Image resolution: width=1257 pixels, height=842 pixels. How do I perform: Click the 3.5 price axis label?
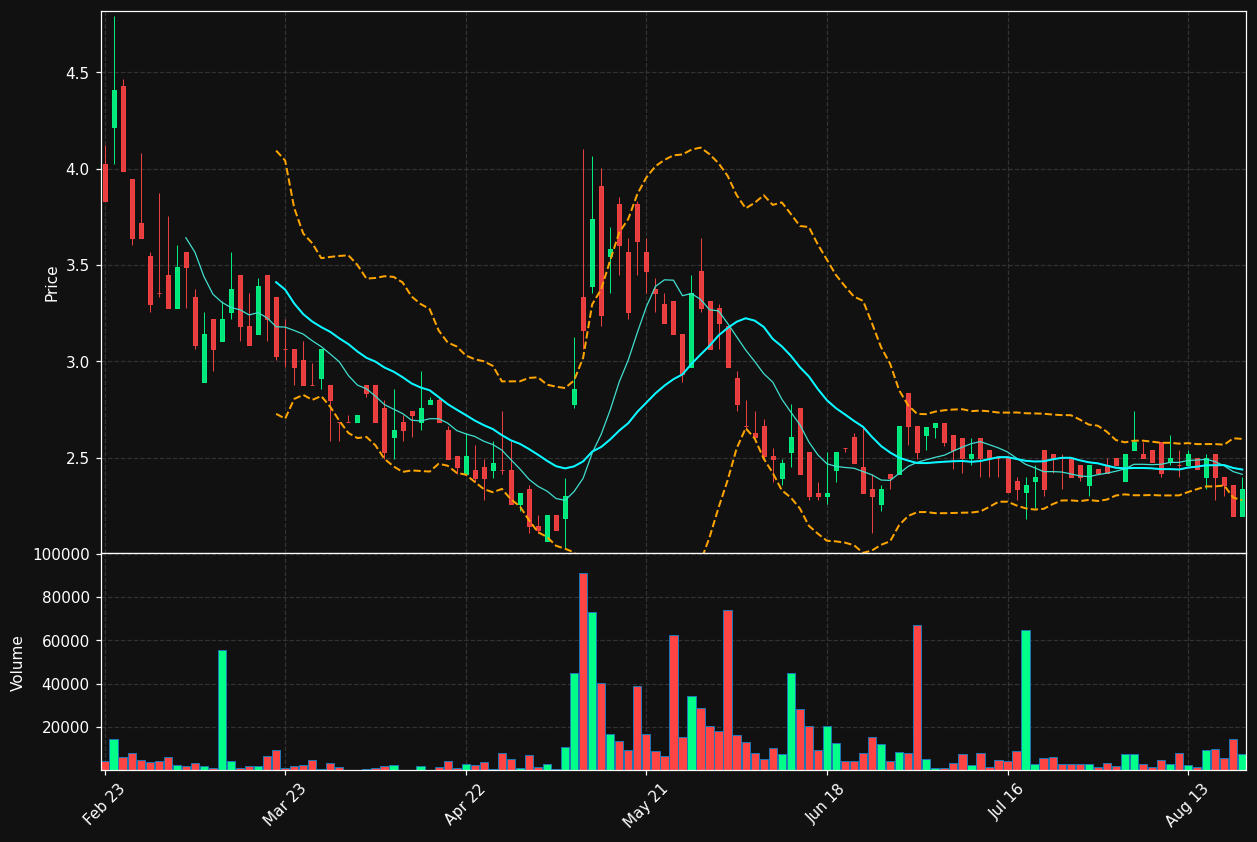[x=77, y=265]
